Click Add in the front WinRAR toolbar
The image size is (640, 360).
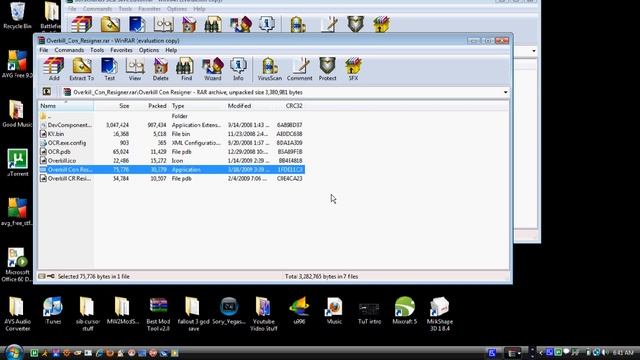(54, 69)
